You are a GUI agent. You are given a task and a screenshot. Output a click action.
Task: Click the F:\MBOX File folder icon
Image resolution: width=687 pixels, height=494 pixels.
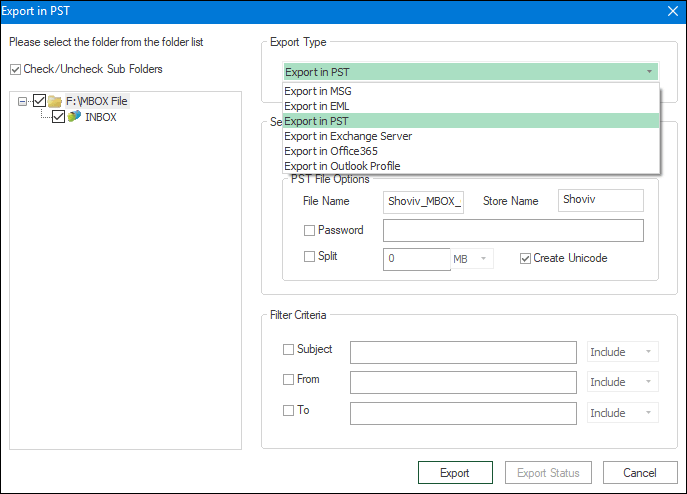[x=55, y=102]
